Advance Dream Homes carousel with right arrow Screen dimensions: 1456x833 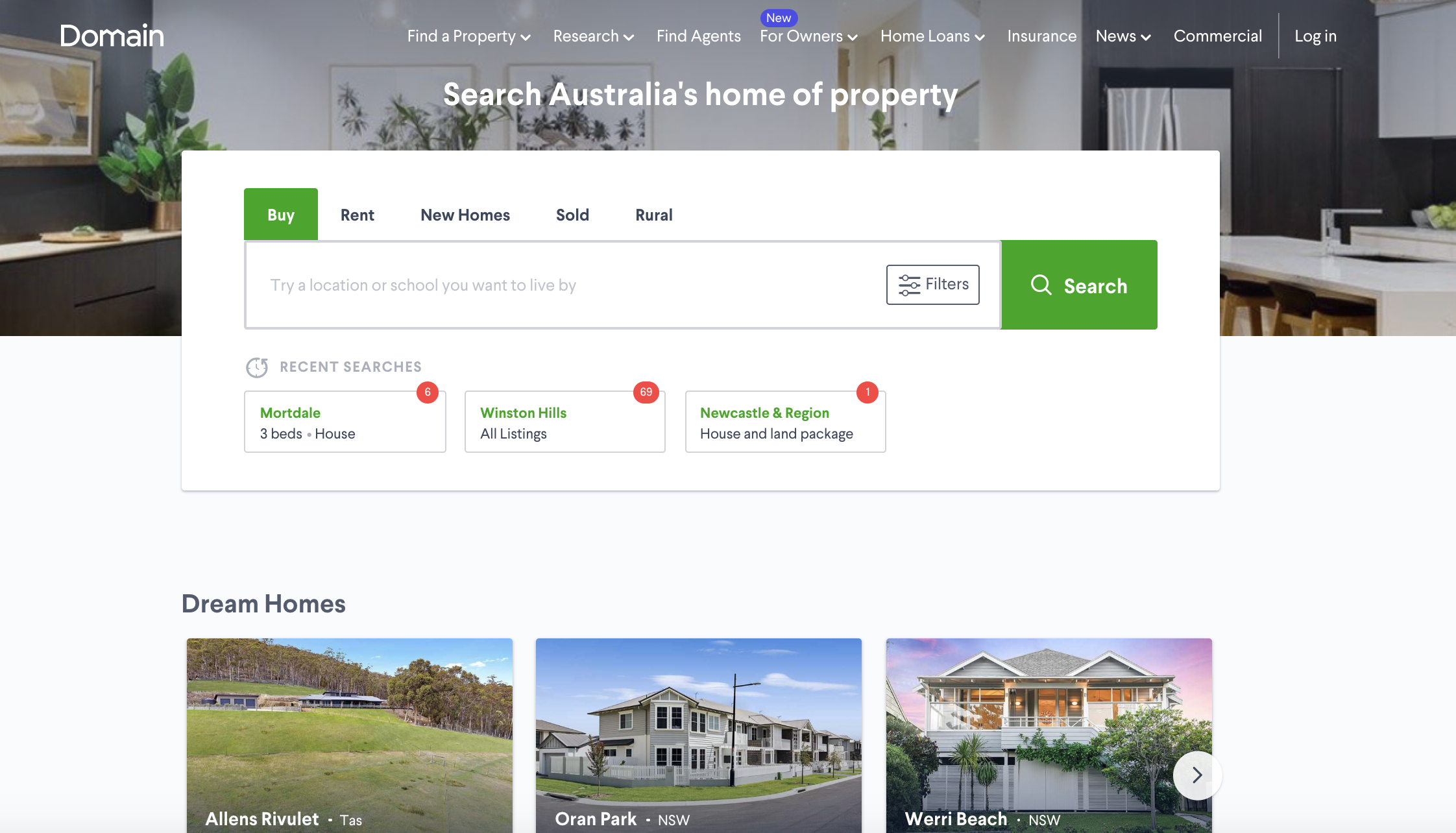[x=1197, y=775]
